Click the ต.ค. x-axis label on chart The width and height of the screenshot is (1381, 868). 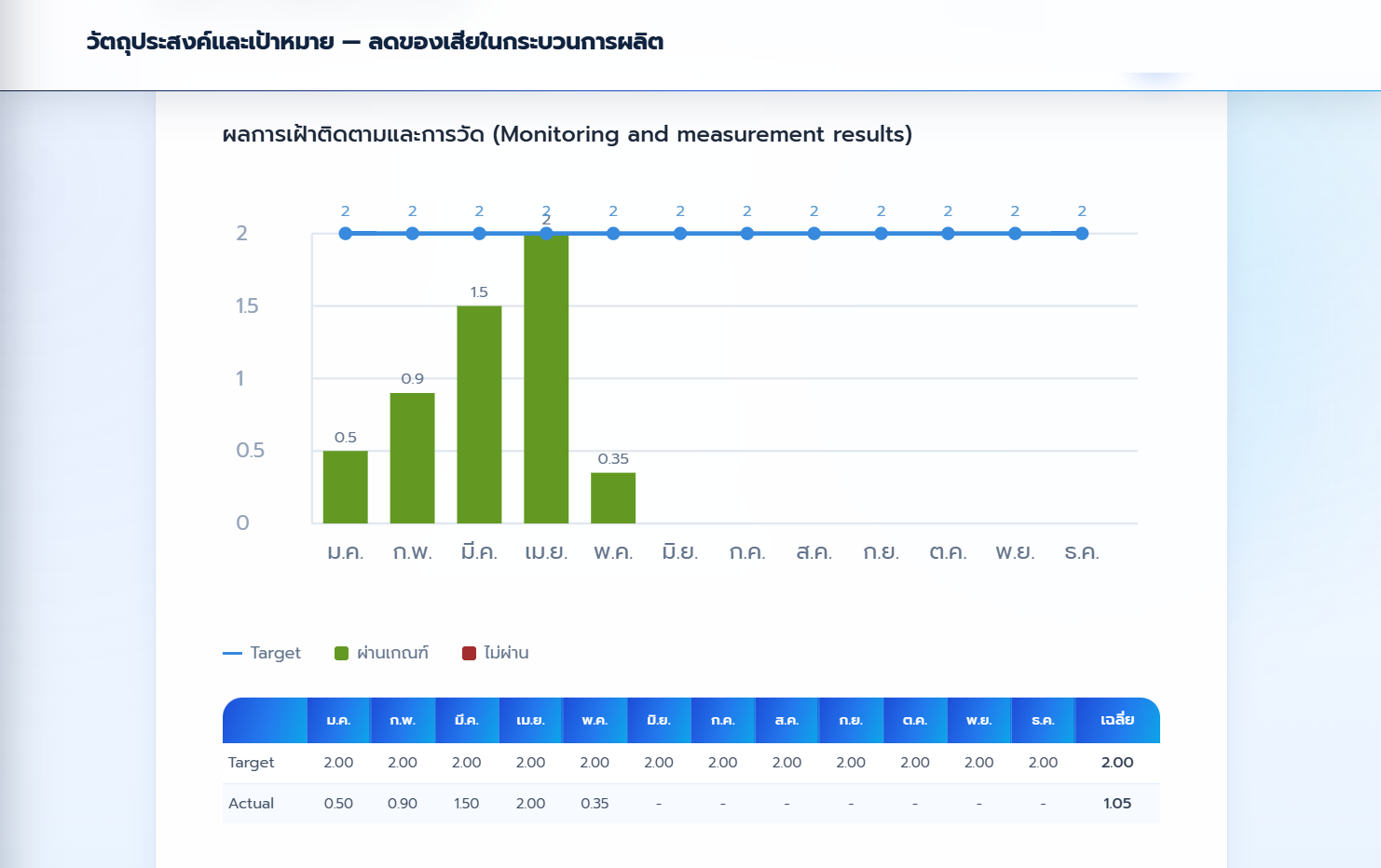pyautogui.click(x=948, y=552)
